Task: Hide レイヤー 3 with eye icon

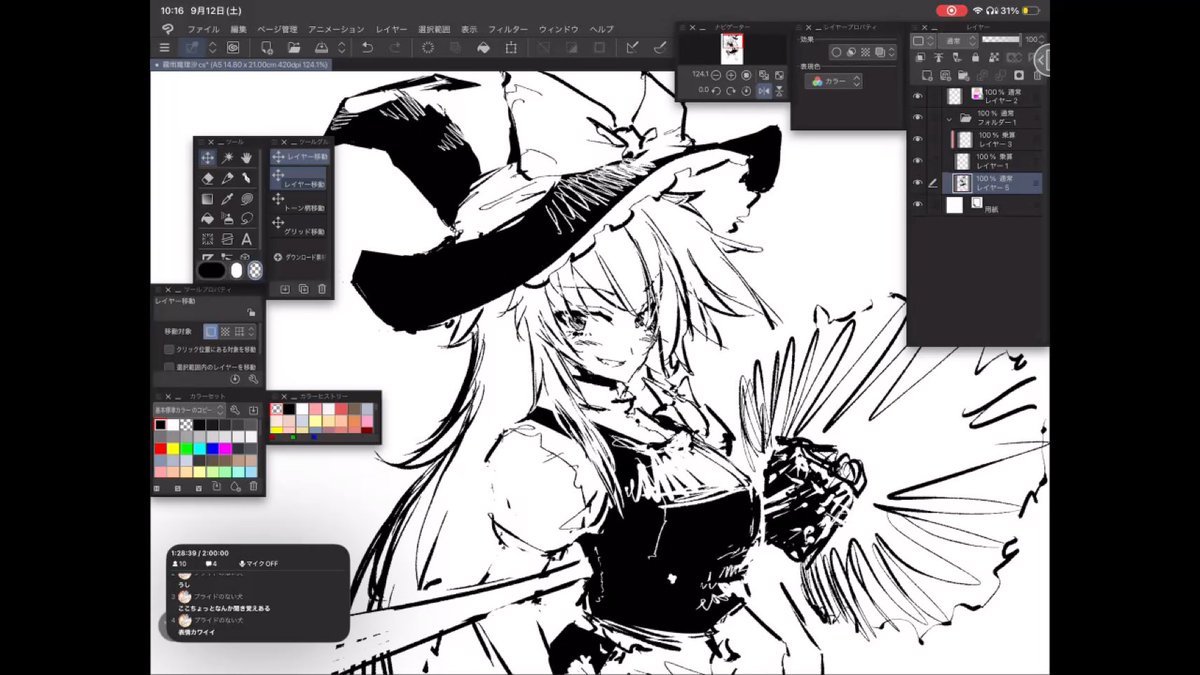Action: [x=918, y=139]
